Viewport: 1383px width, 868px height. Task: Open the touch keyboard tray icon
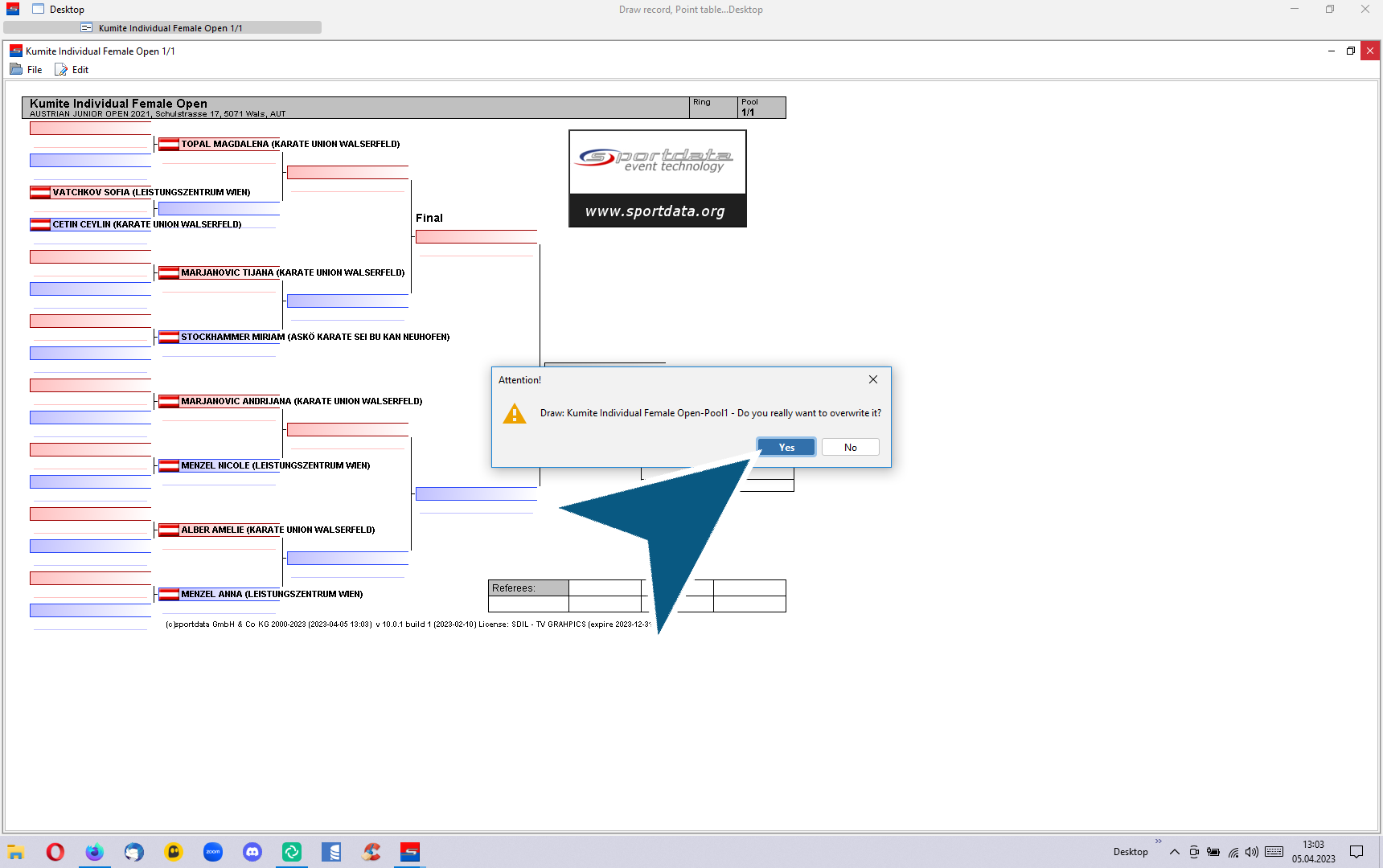[x=1274, y=852]
